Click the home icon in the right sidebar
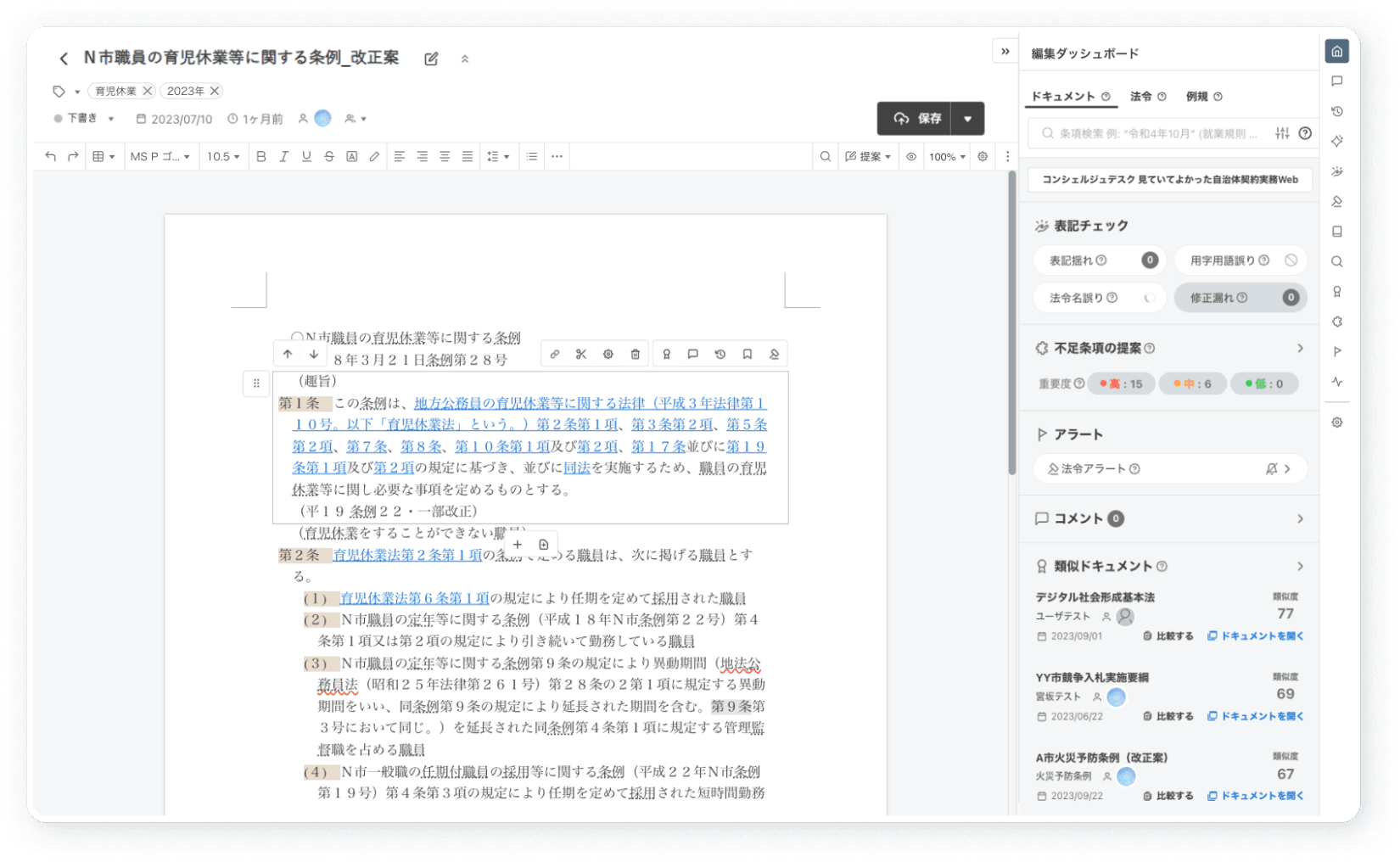 pos(1336,52)
